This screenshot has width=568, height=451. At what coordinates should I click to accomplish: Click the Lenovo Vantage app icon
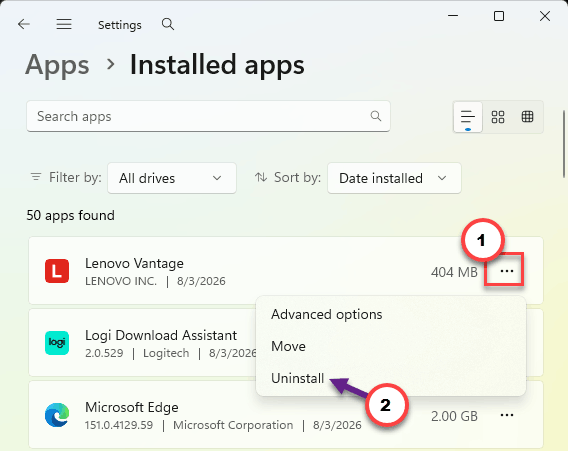pos(57,271)
